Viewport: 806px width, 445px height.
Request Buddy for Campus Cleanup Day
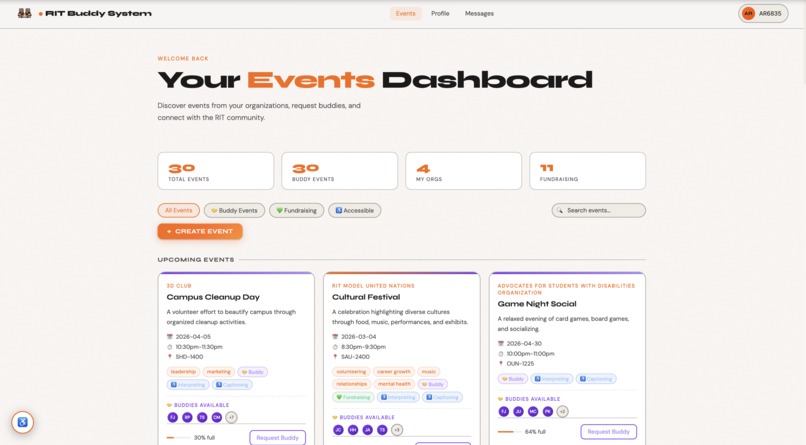pos(278,438)
